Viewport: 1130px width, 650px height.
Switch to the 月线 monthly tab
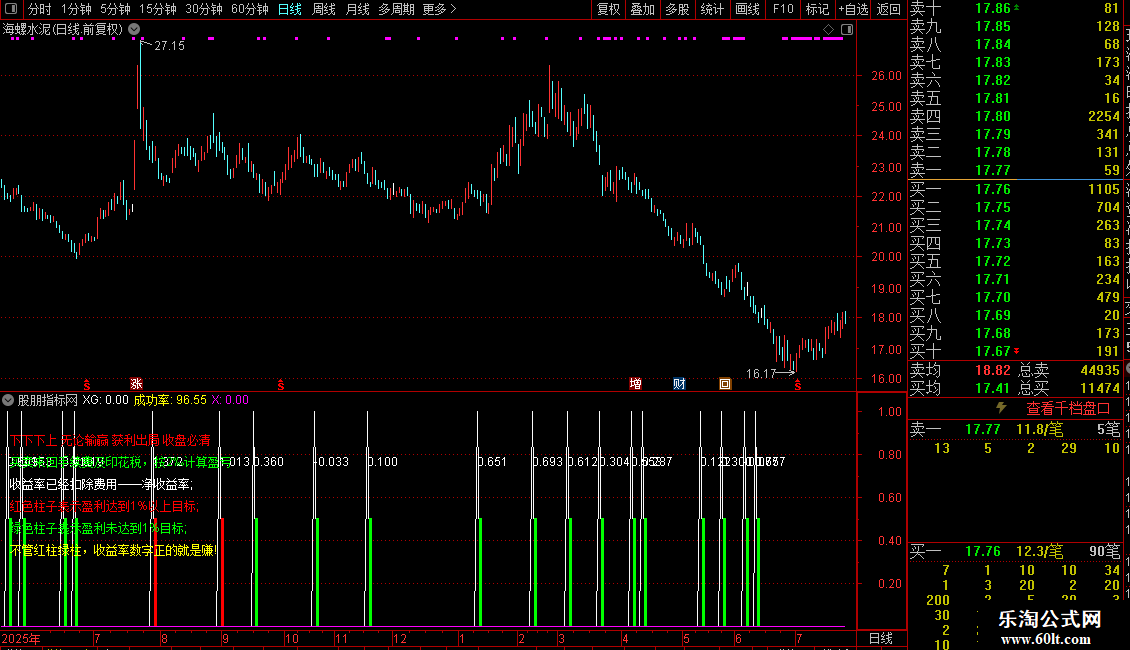tap(357, 9)
